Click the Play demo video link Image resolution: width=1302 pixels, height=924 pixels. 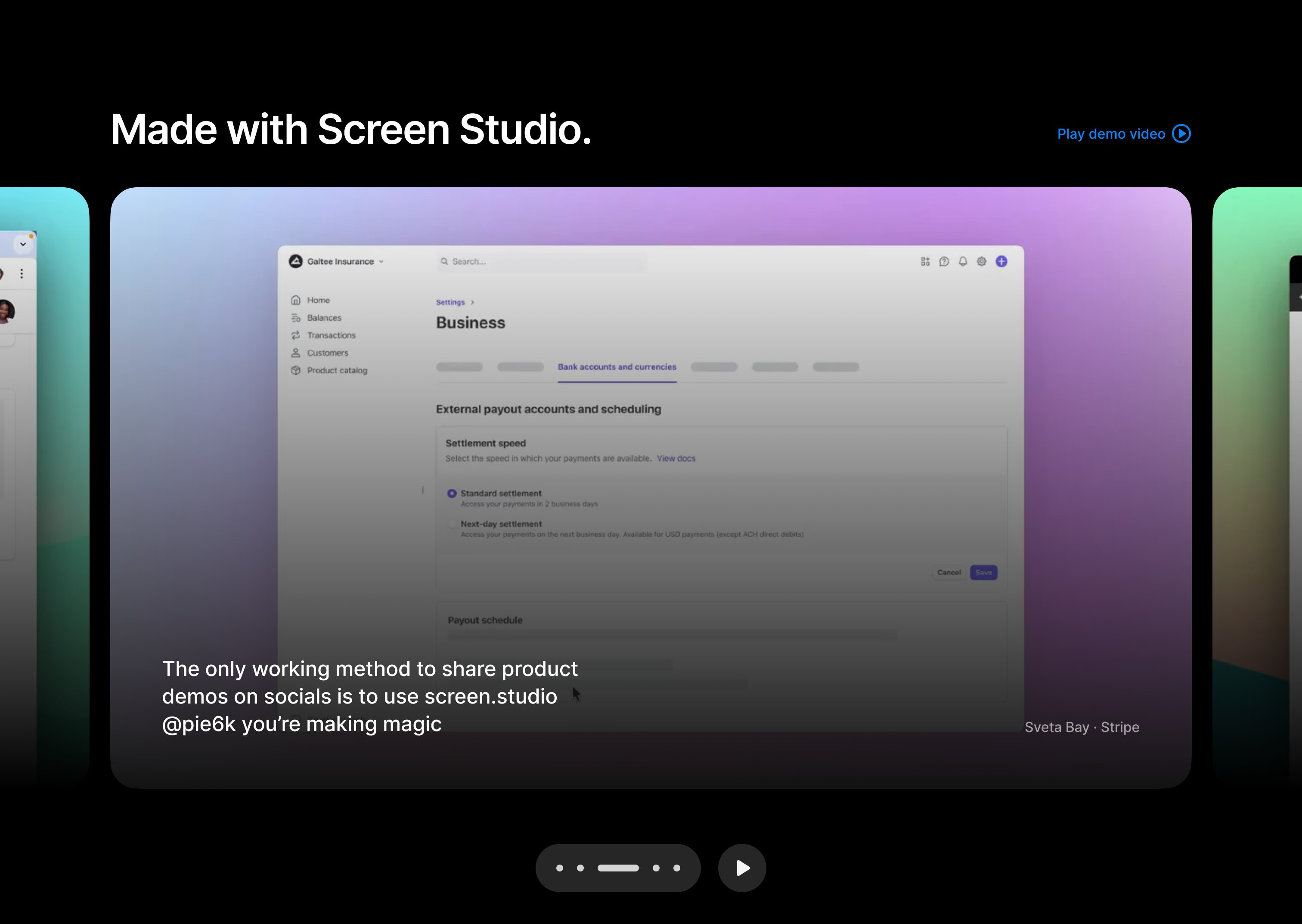1123,134
